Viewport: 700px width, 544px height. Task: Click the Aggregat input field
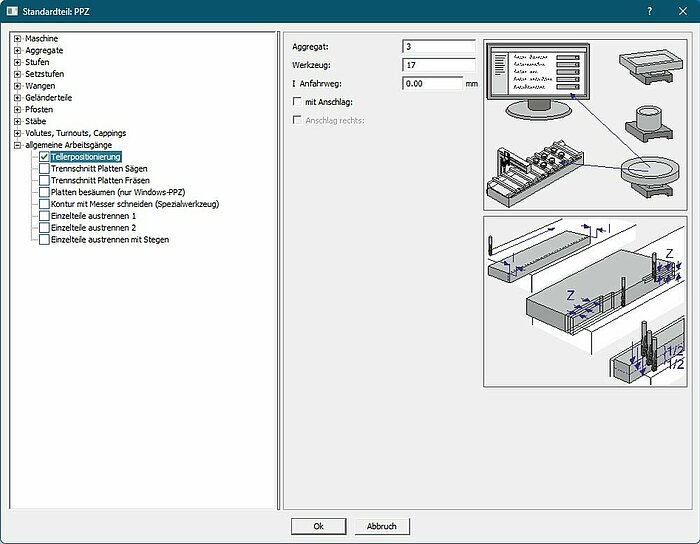(439, 46)
